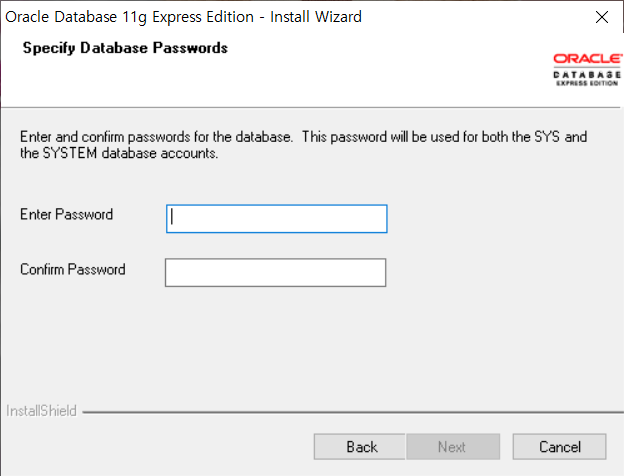
Task: Click the 'Enter Password' label text
Action: pos(66,215)
